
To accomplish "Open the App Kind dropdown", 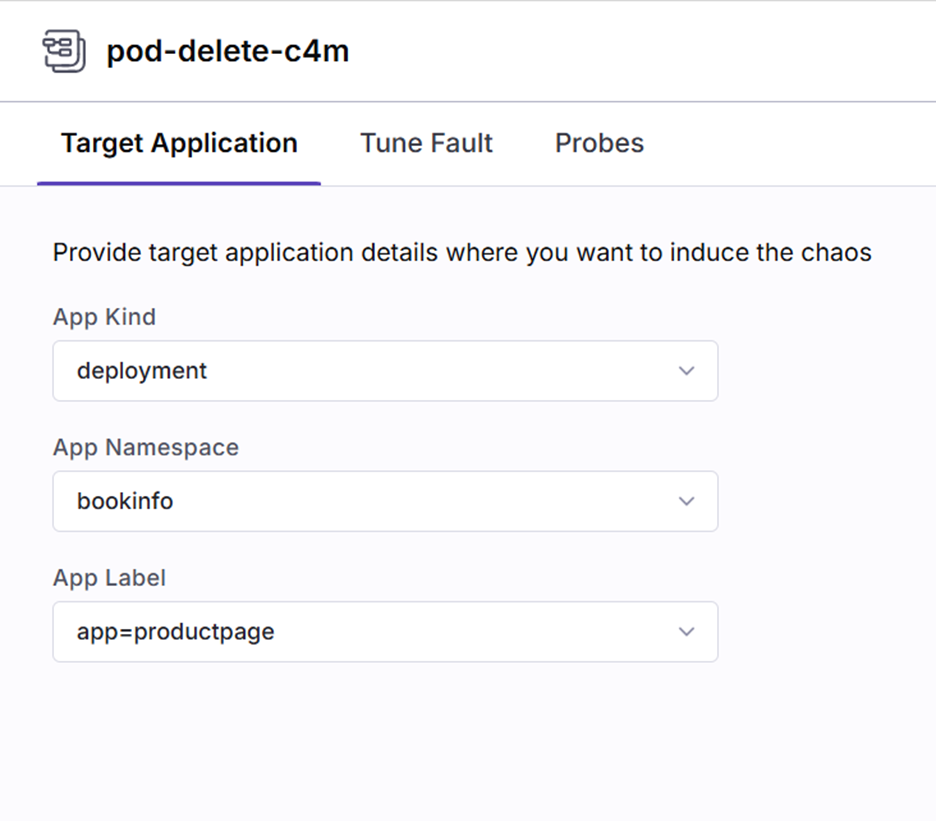I will [385, 371].
